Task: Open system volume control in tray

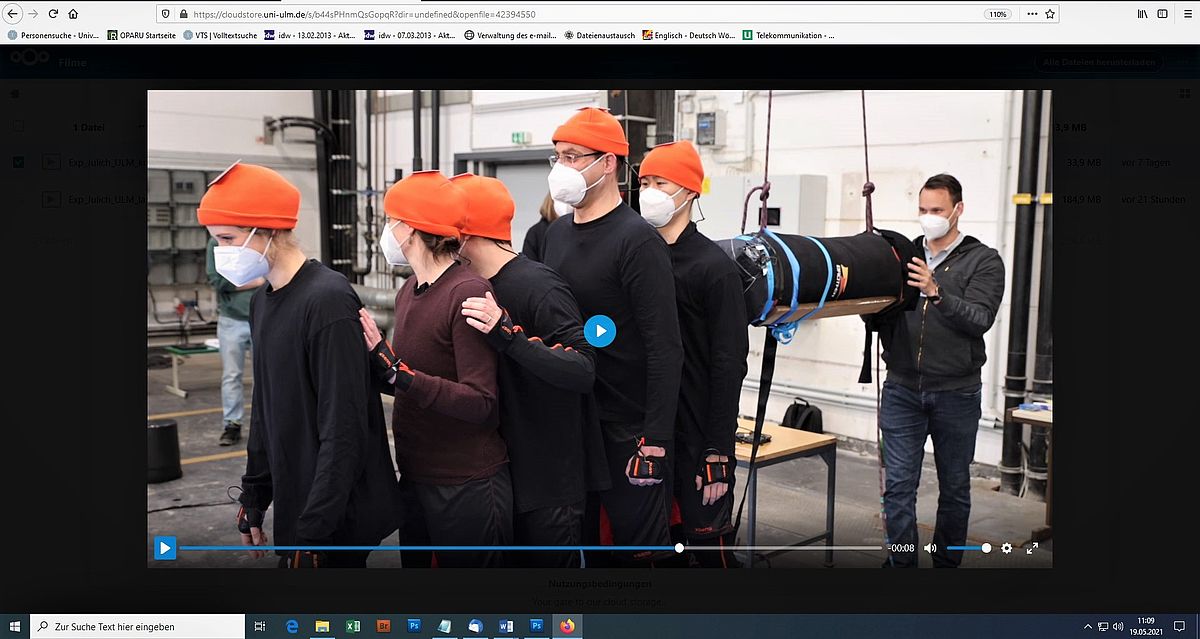Action: click(1119, 626)
